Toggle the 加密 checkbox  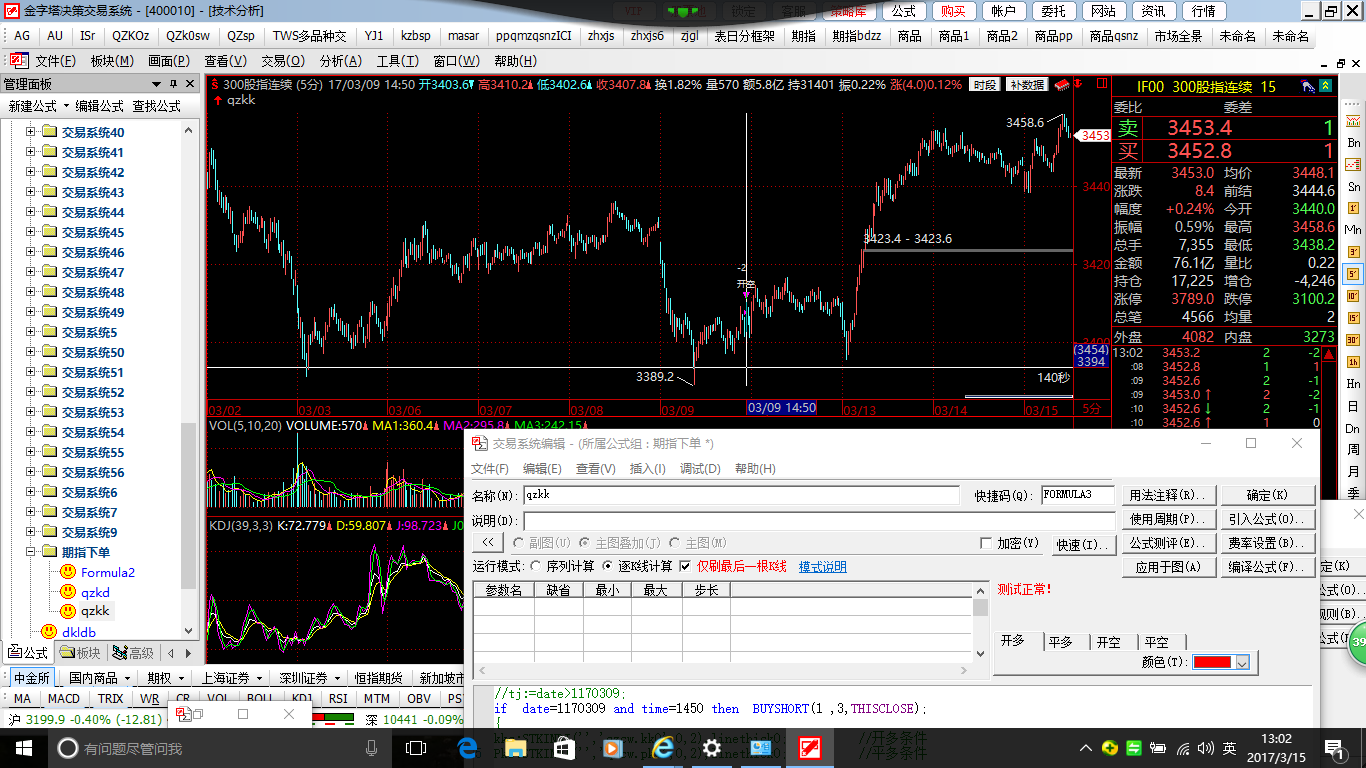pyautogui.click(x=986, y=543)
